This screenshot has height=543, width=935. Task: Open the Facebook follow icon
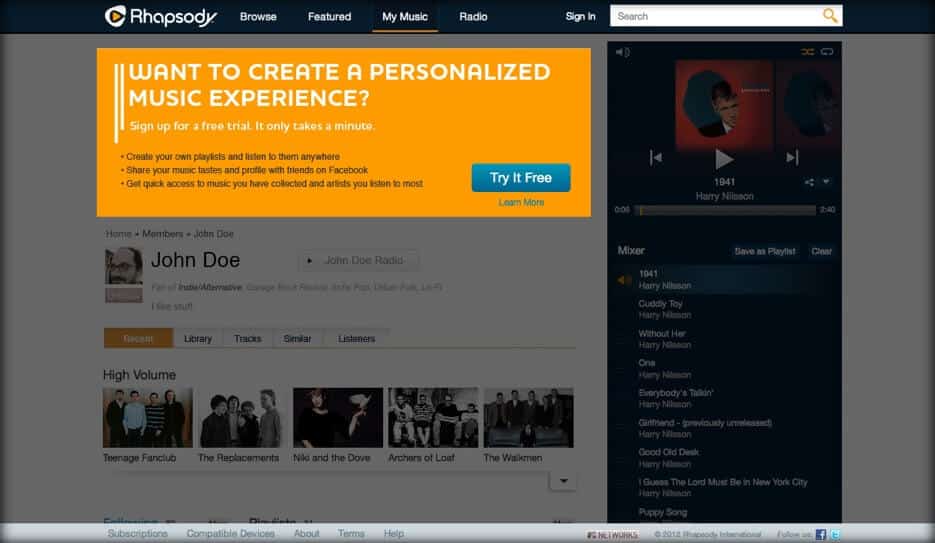pyautogui.click(x=821, y=534)
